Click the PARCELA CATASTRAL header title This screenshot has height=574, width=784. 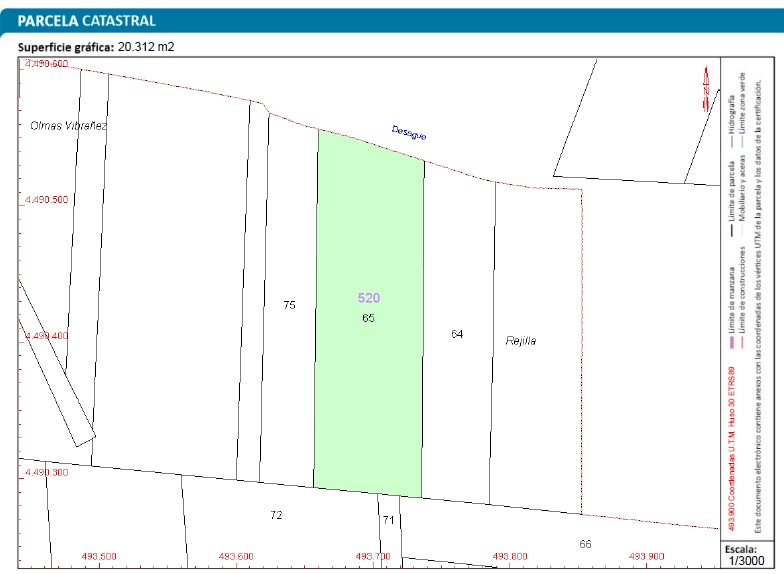pyautogui.click(x=87, y=20)
